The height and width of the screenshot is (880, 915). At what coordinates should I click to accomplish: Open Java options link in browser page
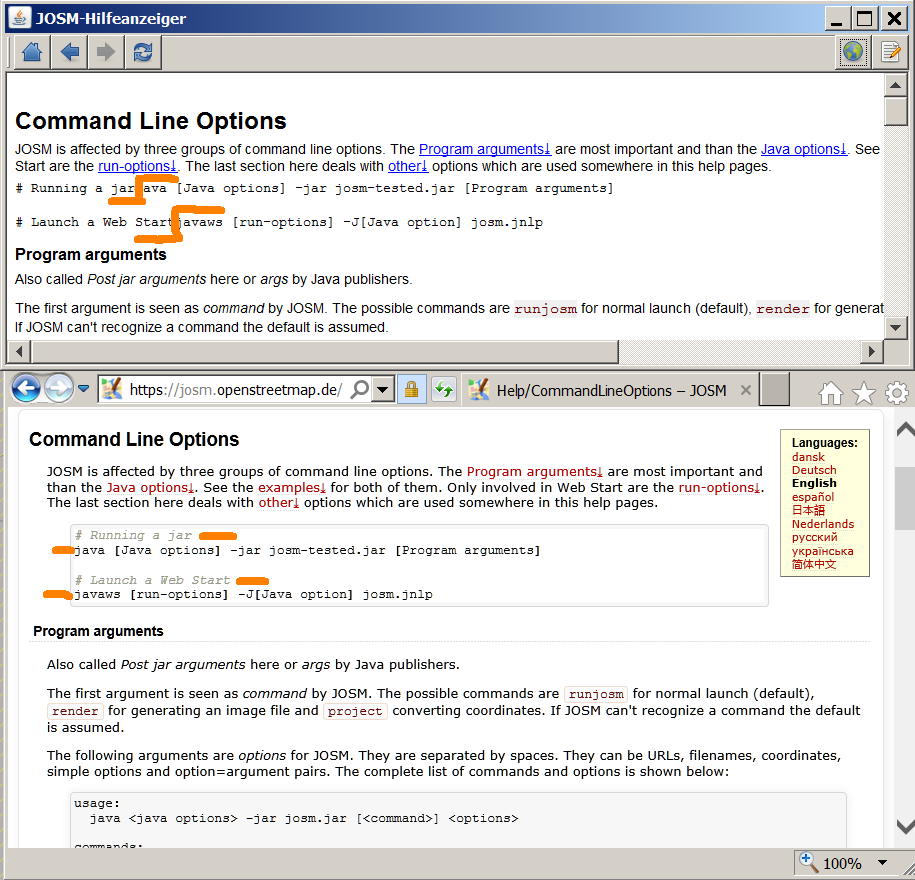(x=151, y=487)
